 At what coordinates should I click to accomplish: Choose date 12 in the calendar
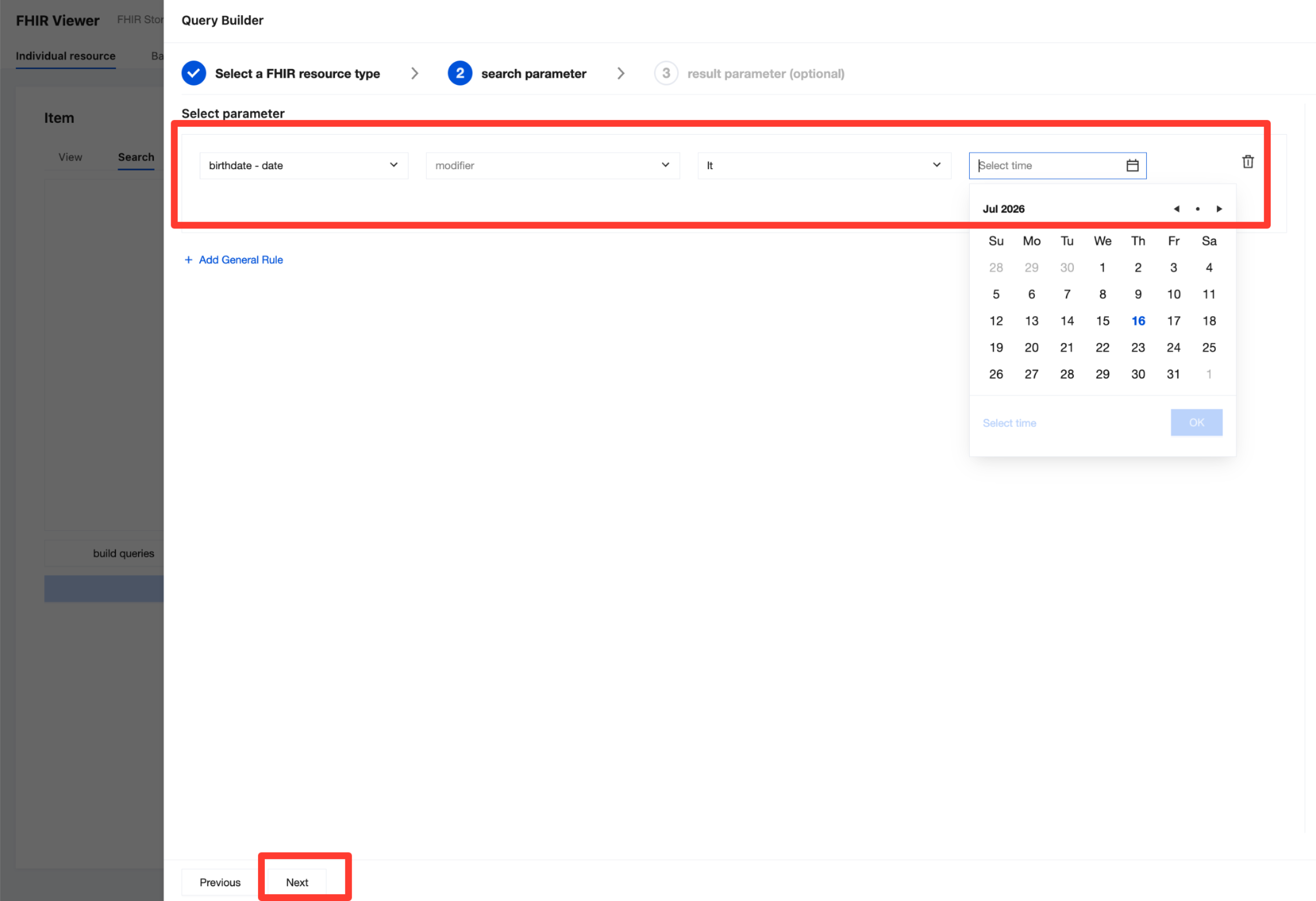996,321
